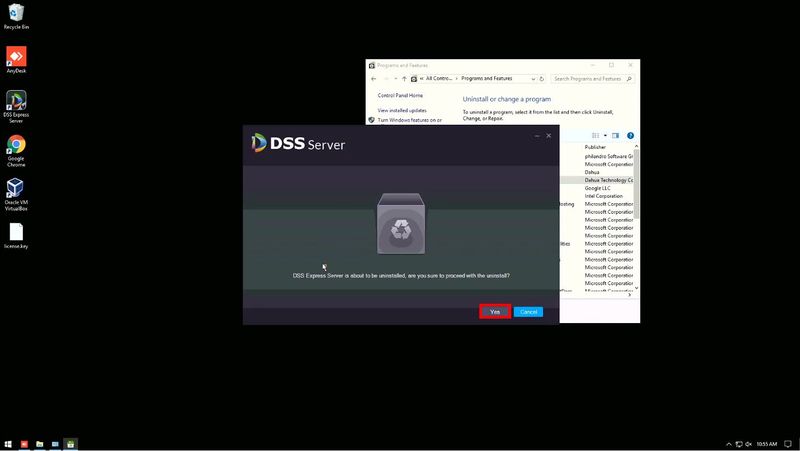Select the Google LLC publisher row
Viewport: 800px width, 451px height.
click(x=597, y=188)
